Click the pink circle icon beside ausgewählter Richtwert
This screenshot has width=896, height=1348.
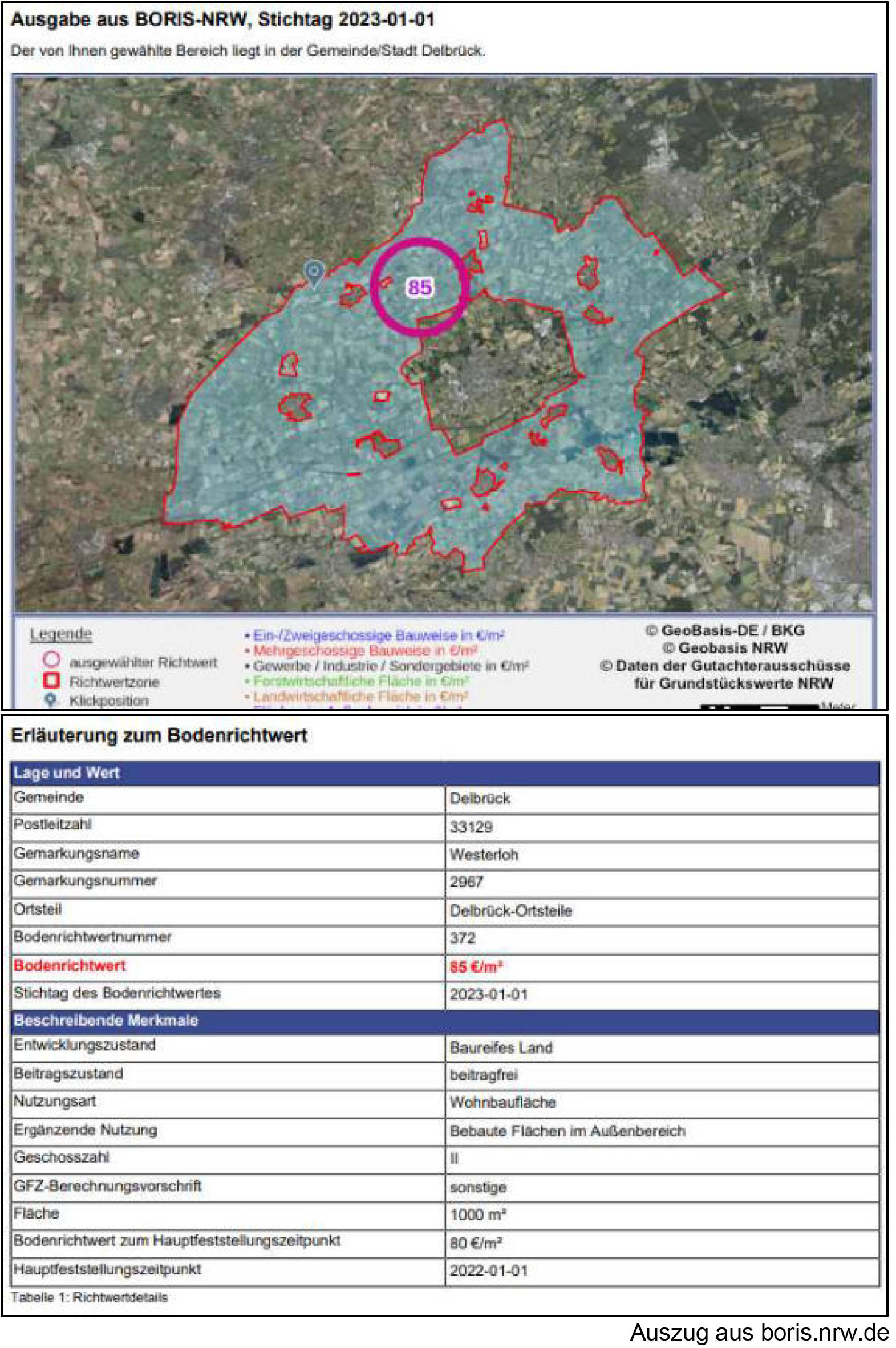(x=51, y=660)
